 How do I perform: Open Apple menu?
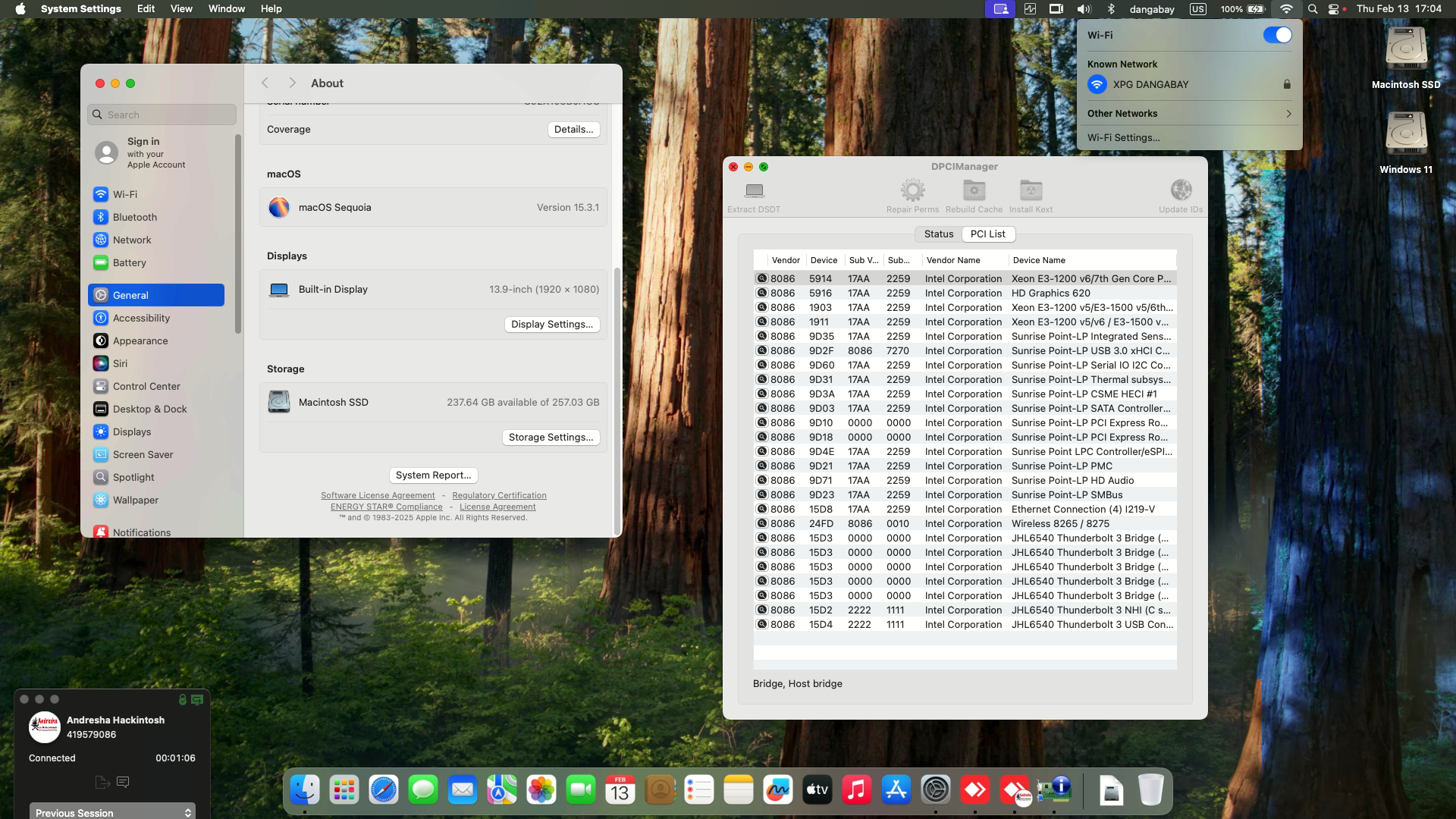(20, 9)
